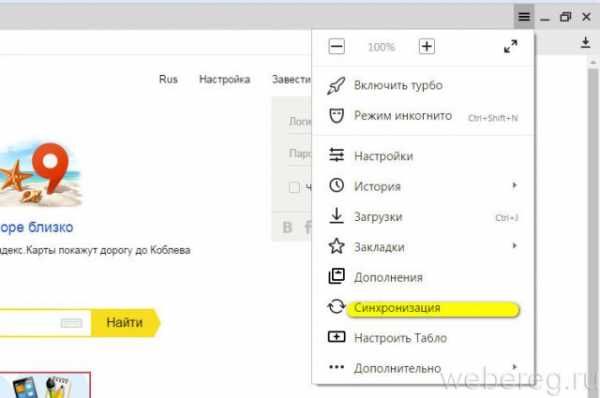Open the море близко promo link
This screenshot has height=398, width=600.
click(x=37, y=227)
